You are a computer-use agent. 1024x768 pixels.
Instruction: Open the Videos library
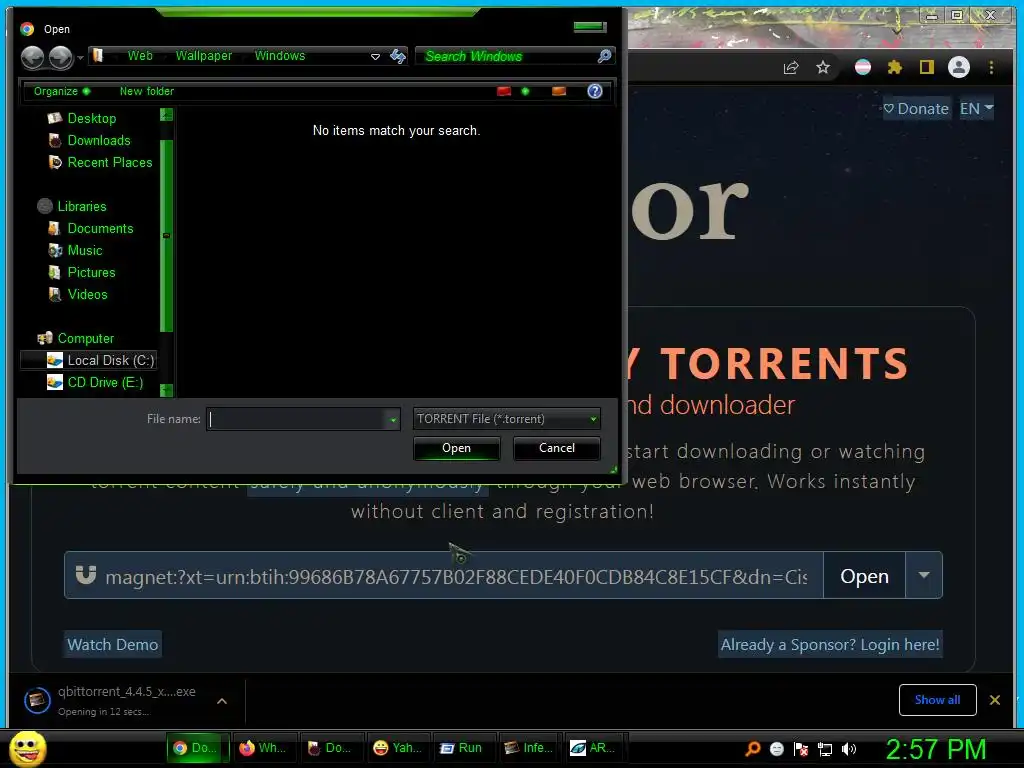[88, 295]
